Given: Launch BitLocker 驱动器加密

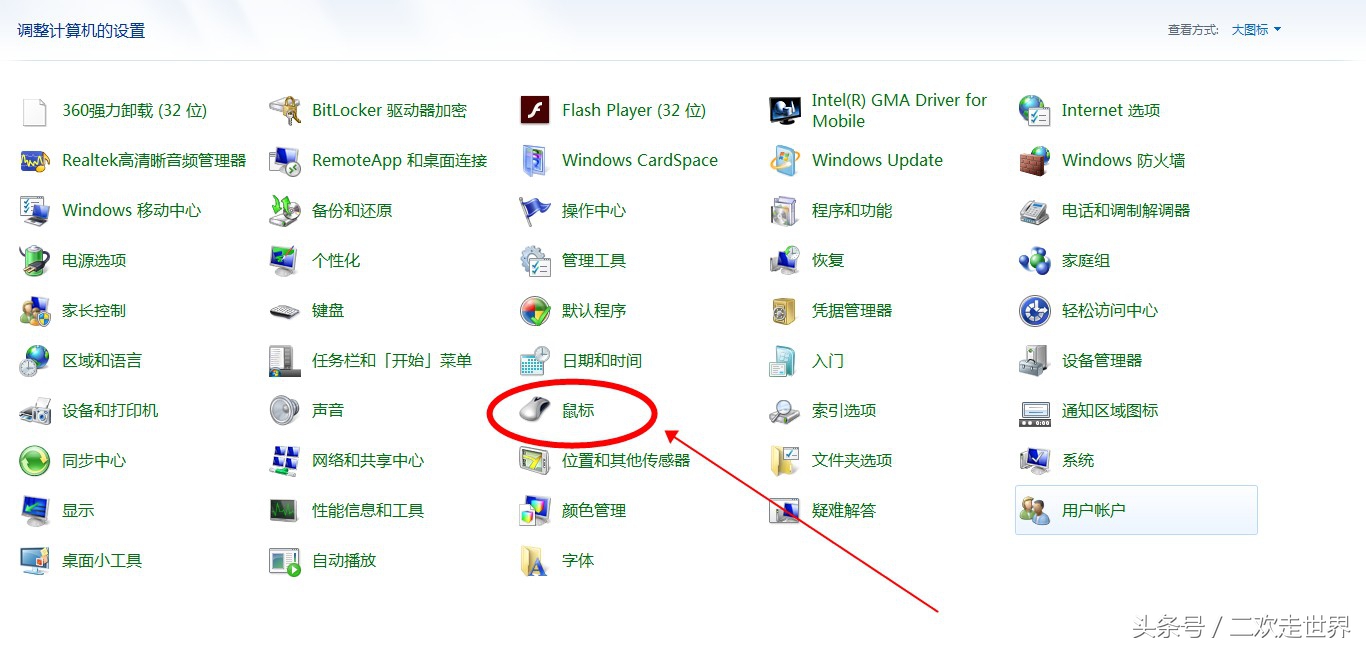Looking at the screenshot, I should pos(388,110).
